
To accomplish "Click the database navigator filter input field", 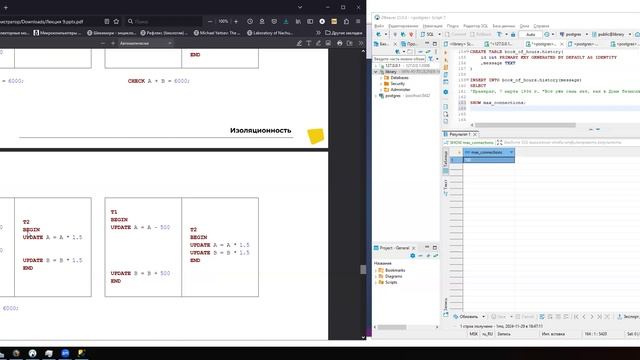I will (399, 59).
